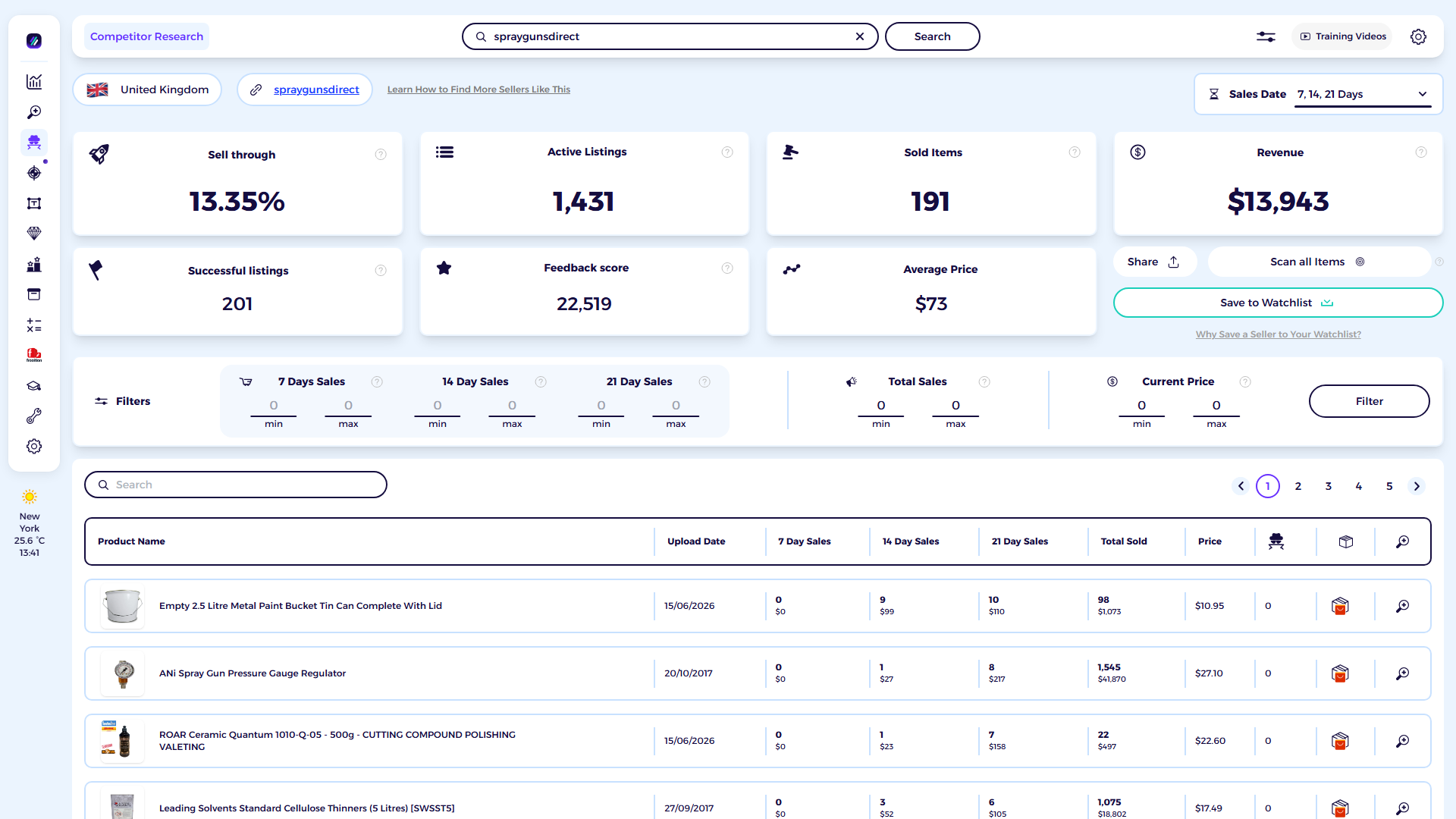Open the target crosshair sidebar icon
1456x819 pixels.
[x=34, y=173]
